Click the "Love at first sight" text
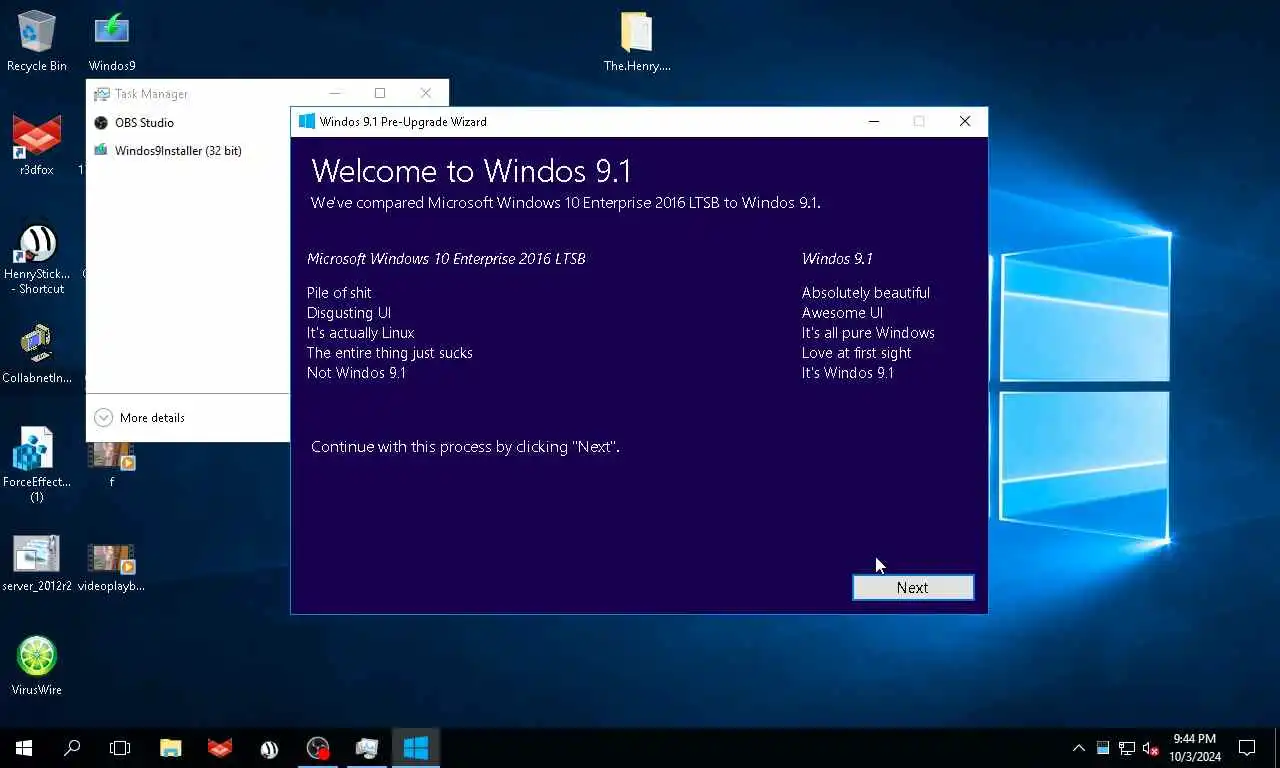The height and width of the screenshot is (768, 1280). tap(856, 353)
